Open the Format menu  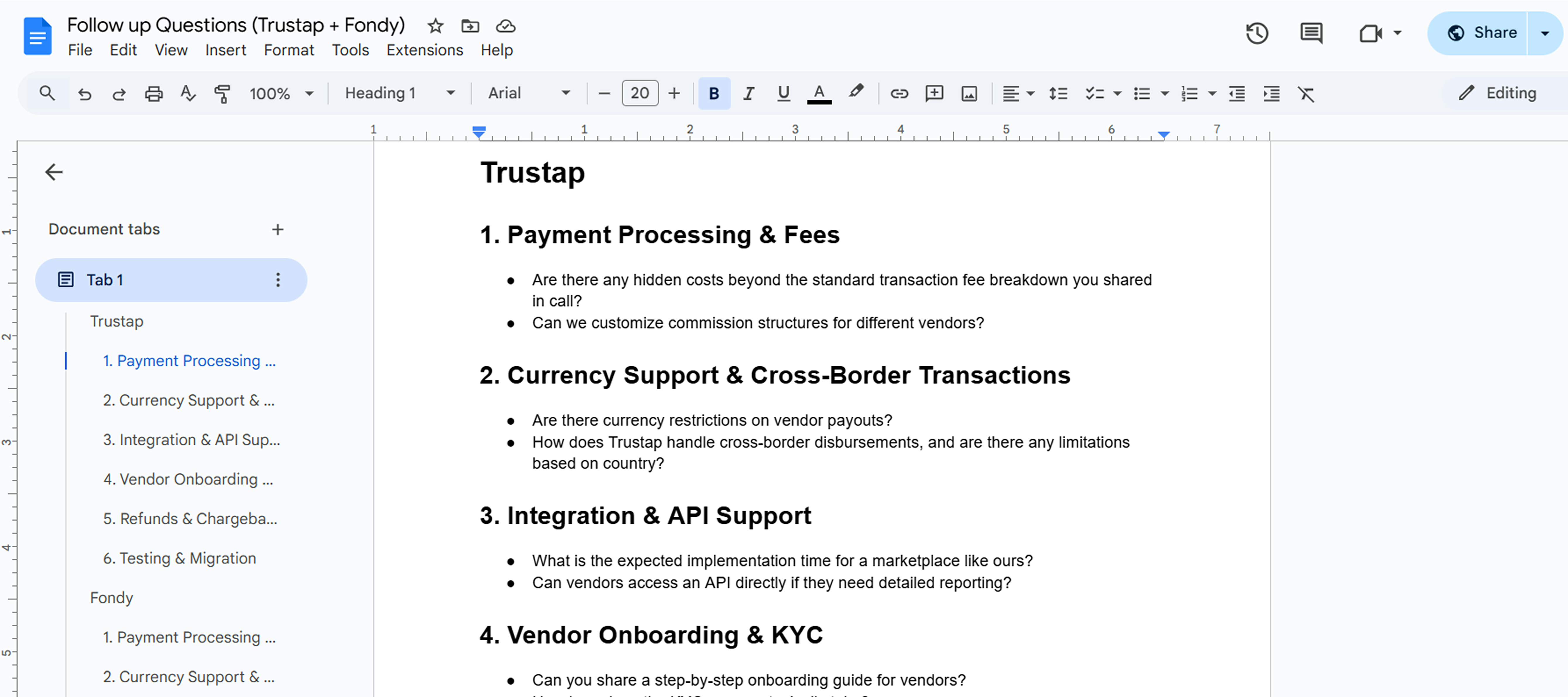coord(289,50)
